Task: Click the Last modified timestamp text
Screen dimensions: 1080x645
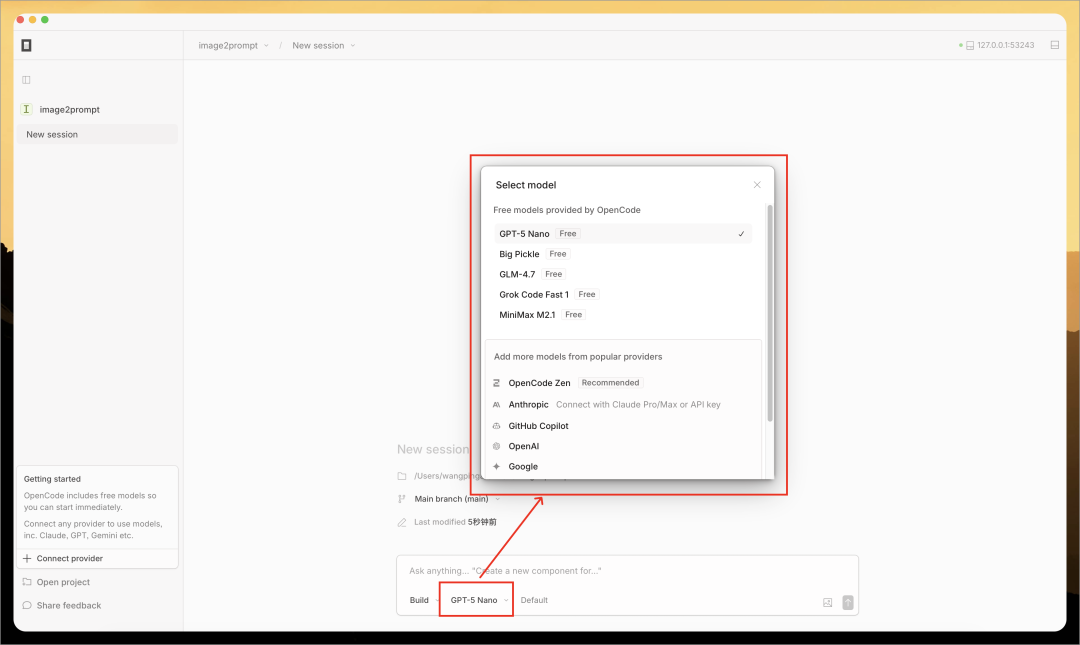Action: coord(482,522)
